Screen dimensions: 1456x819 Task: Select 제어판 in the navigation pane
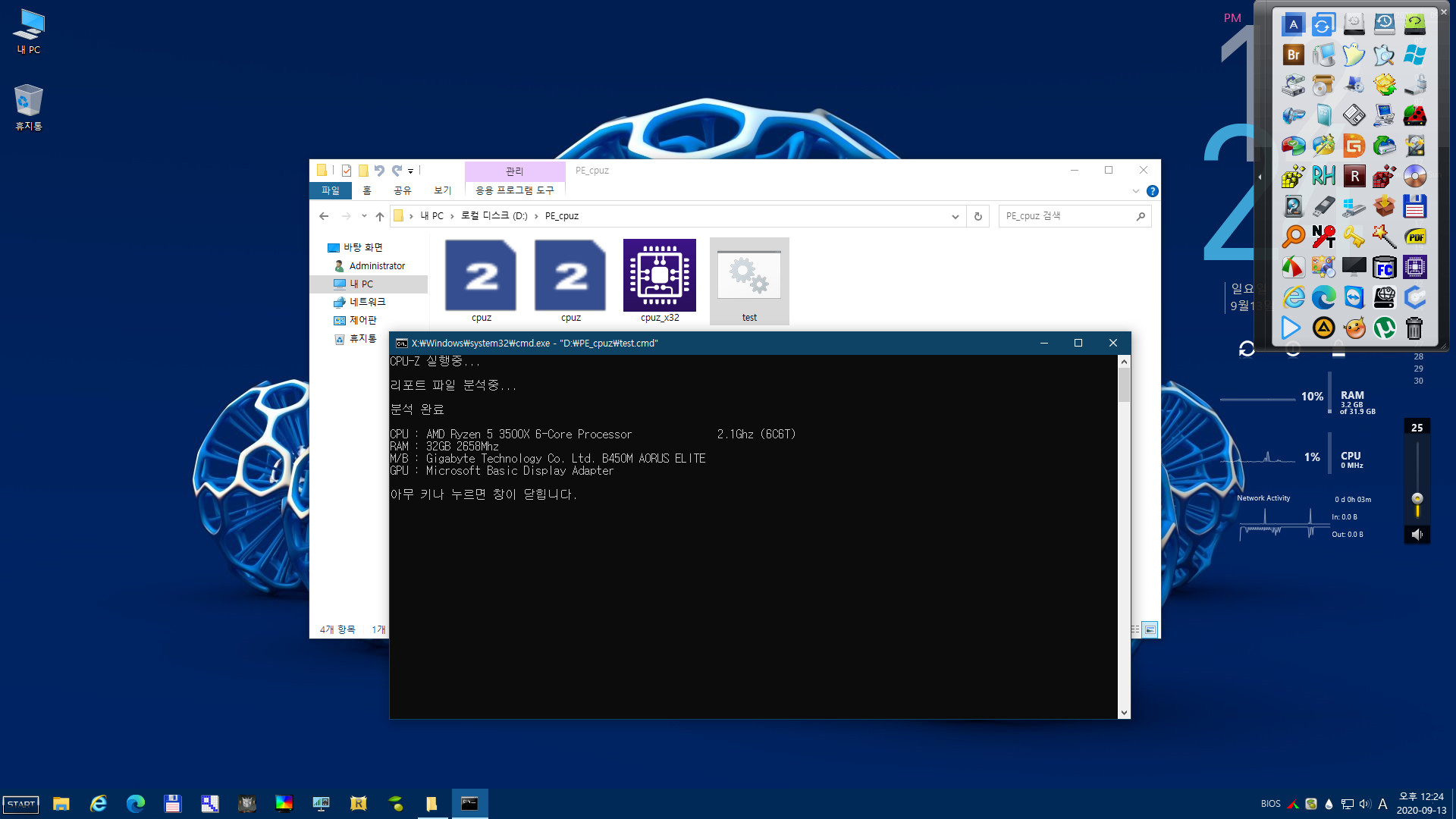pyautogui.click(x=362, y=321)
